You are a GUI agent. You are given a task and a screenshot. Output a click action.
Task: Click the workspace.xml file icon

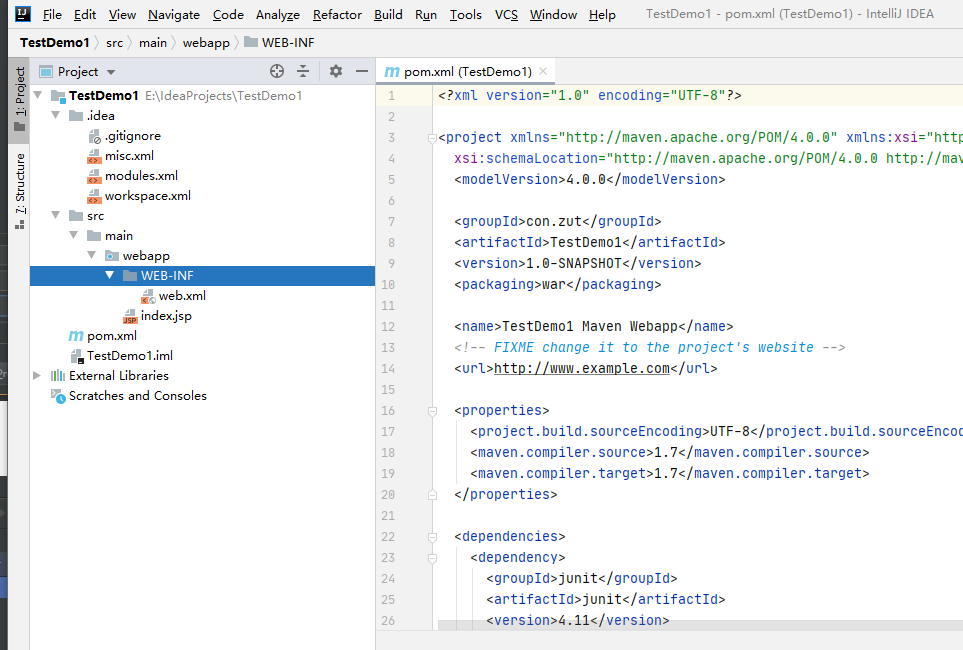[94, 197]
